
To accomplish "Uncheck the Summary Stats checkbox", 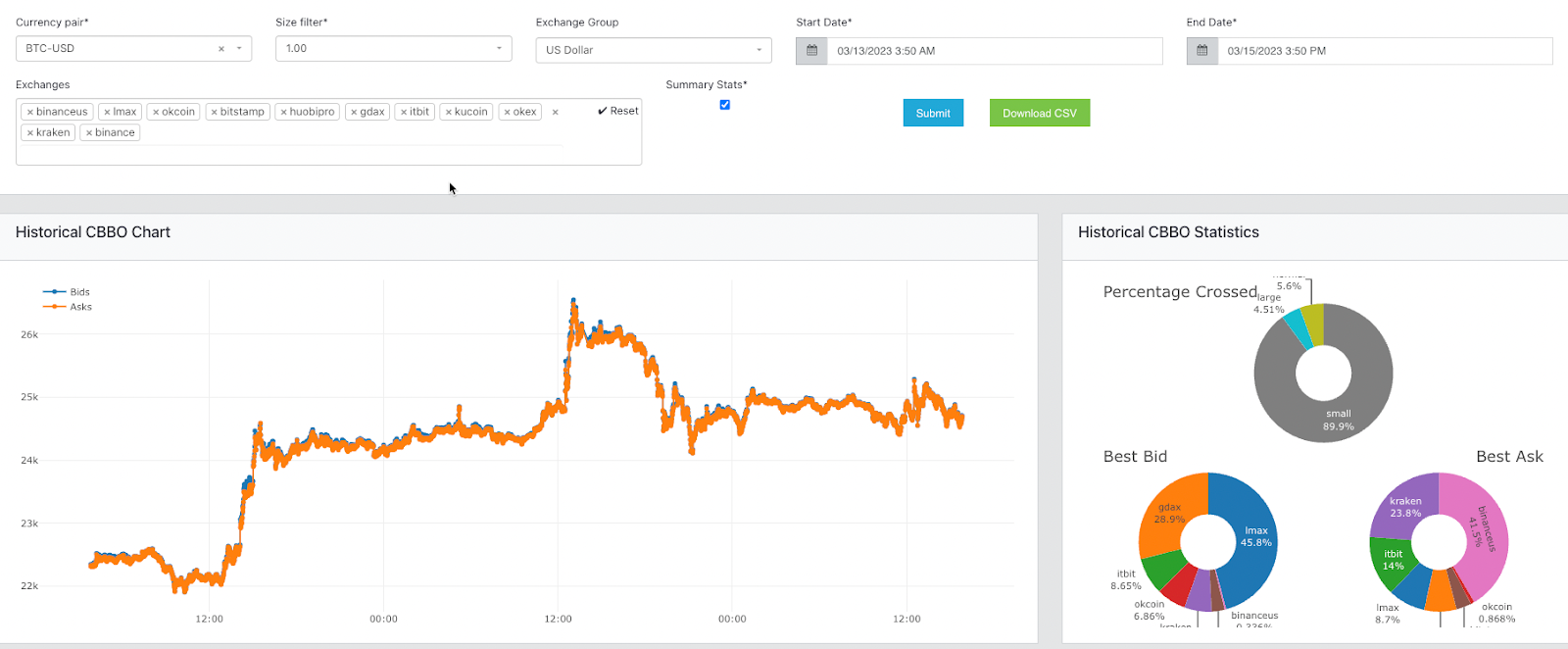I will (x=725, y=105).
